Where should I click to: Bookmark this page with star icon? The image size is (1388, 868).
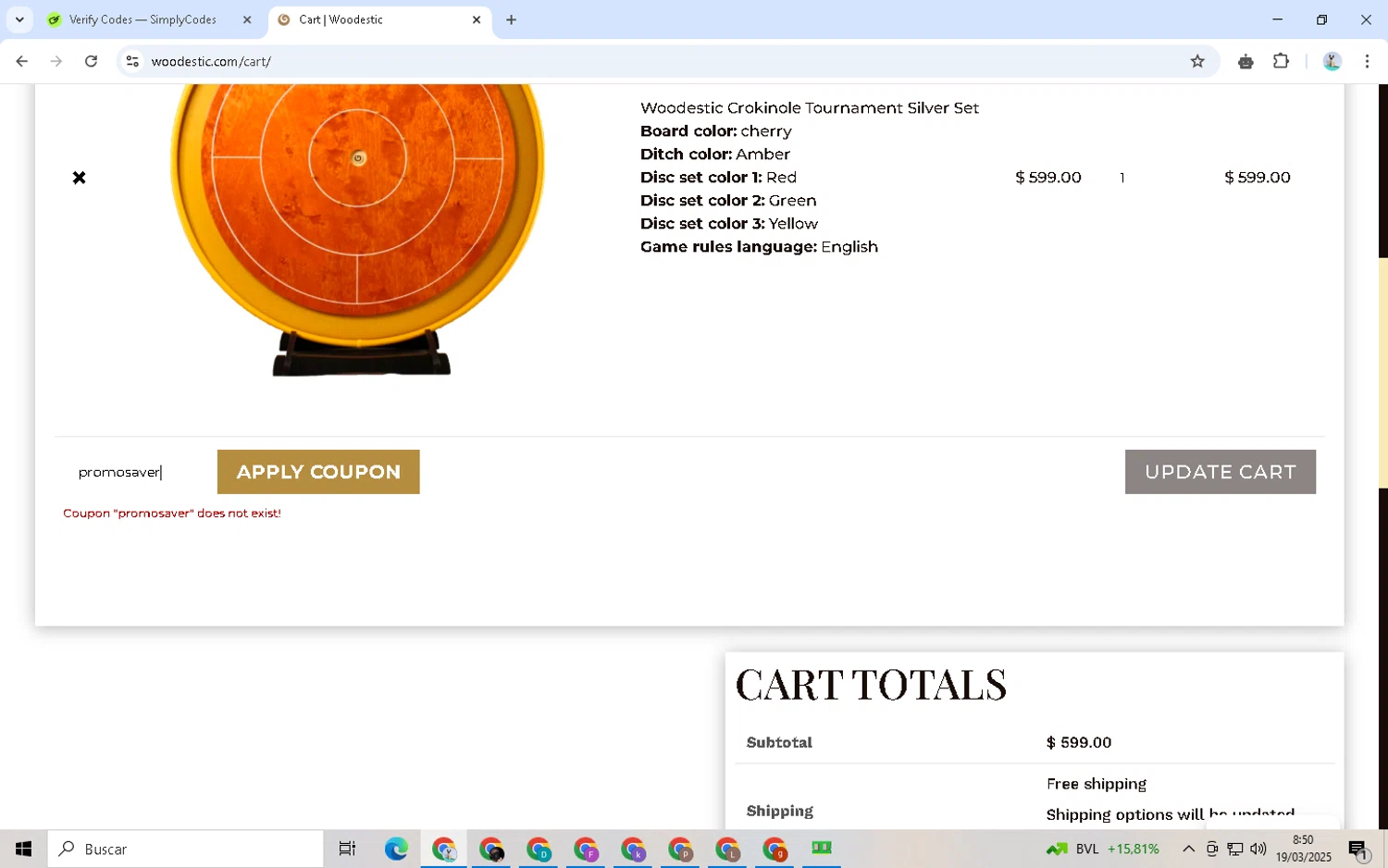1197,61
